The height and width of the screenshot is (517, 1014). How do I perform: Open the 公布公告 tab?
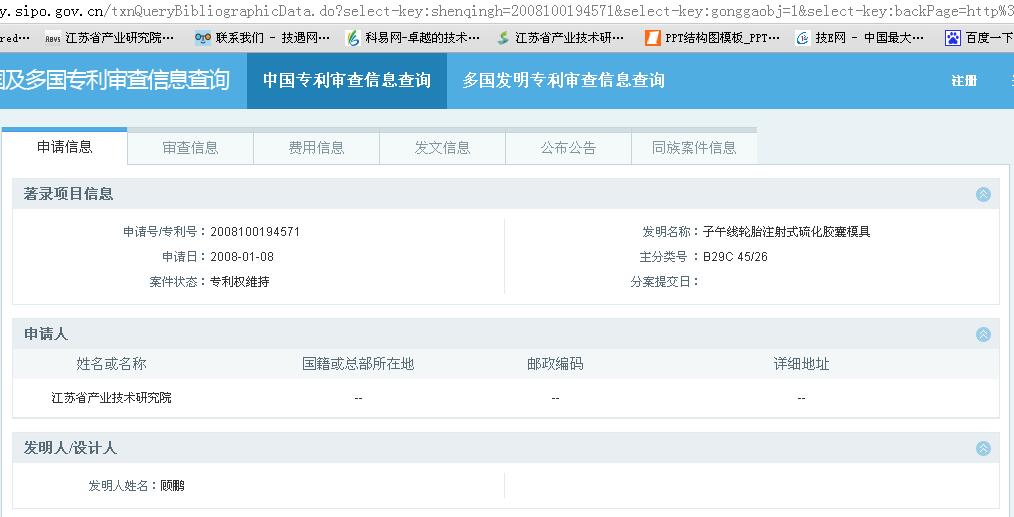click(x=568, y=148)
